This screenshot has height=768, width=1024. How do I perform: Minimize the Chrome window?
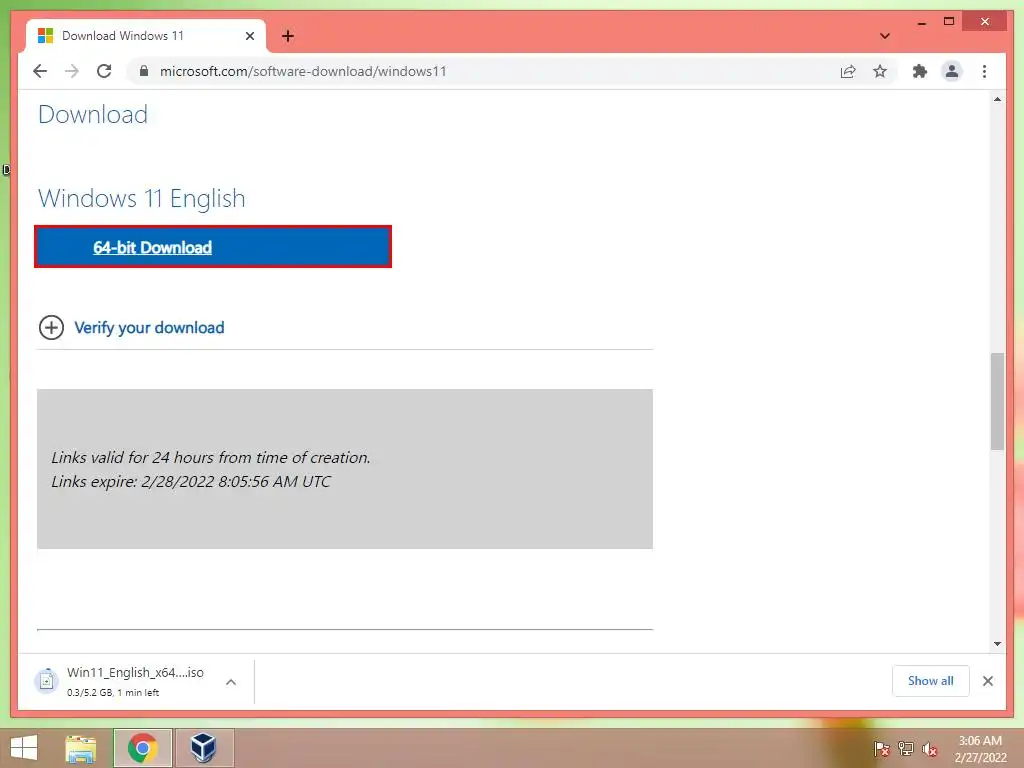(x=921, y=22)
